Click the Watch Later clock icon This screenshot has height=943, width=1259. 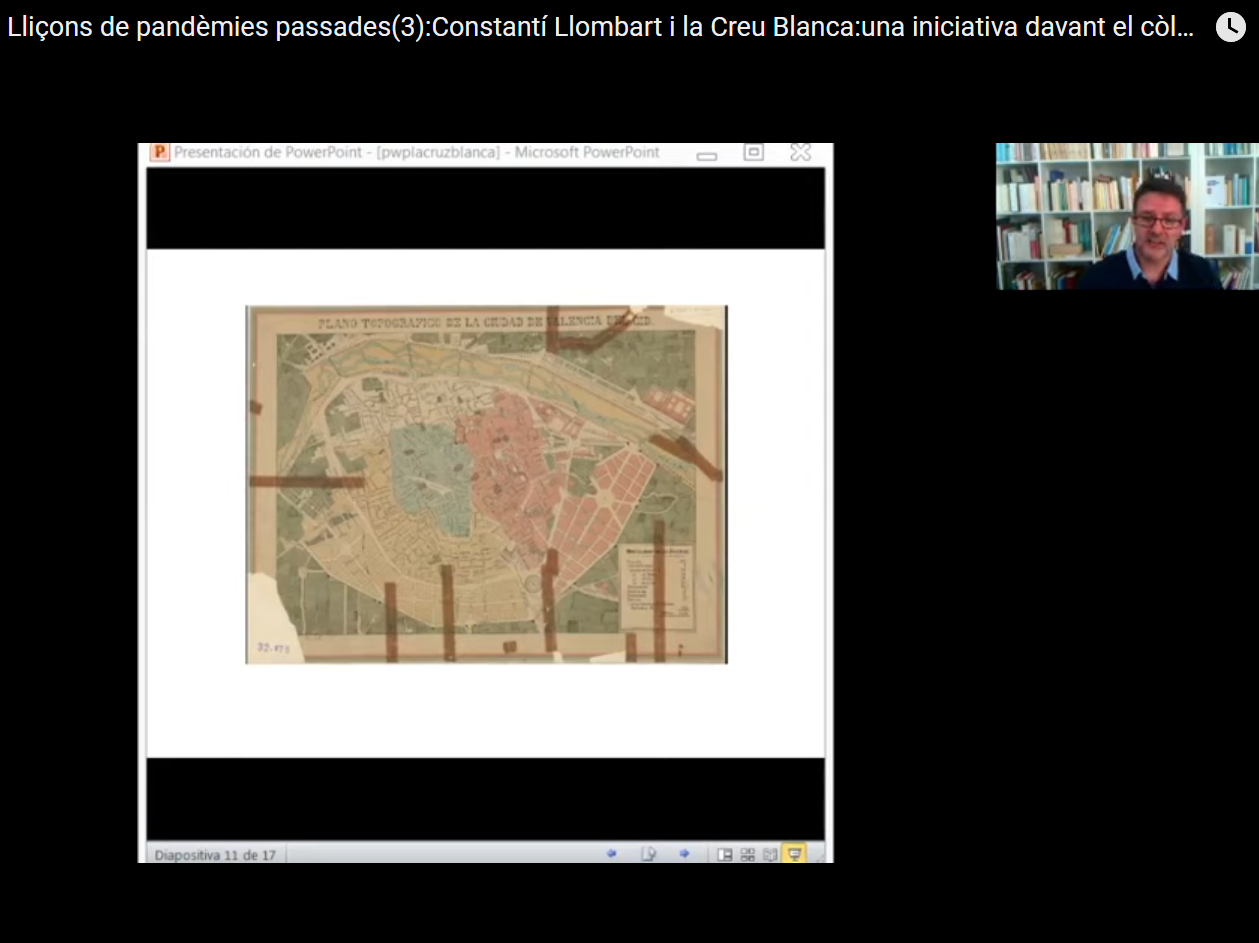(x=1230, y=27)
